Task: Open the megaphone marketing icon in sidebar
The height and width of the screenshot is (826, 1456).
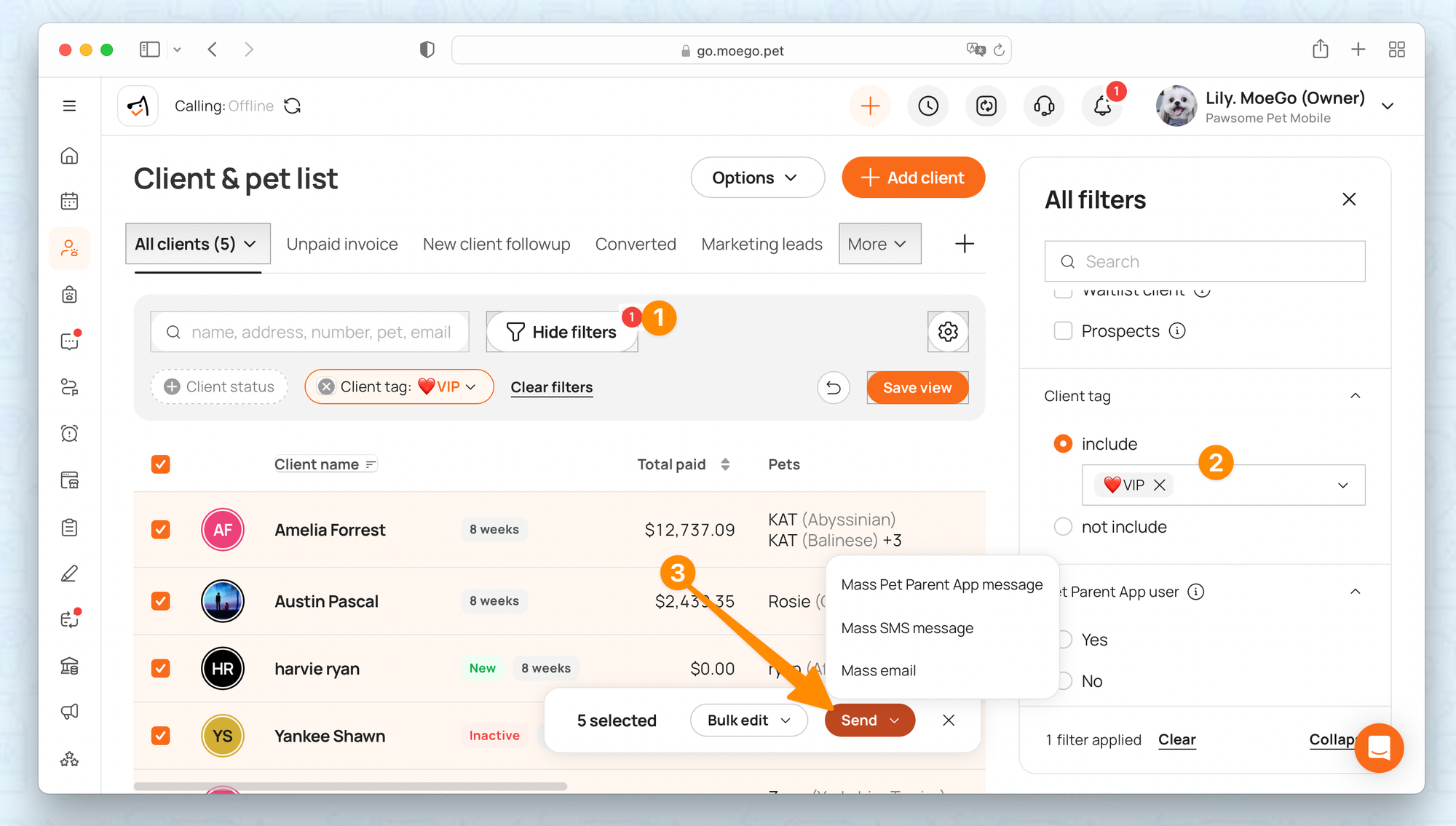Action: tap(69, 712)
